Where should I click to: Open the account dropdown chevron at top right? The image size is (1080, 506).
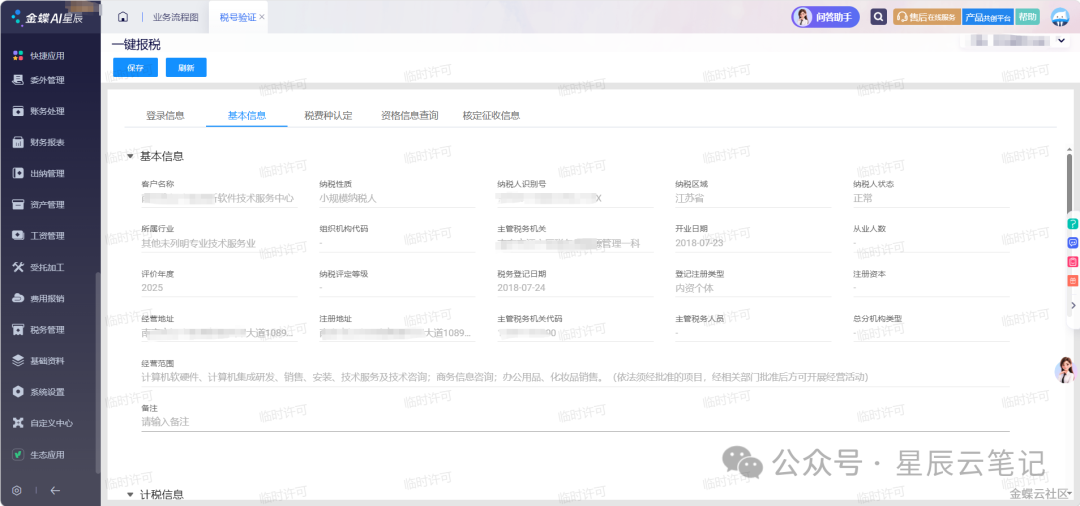[x=1061, y=41]
